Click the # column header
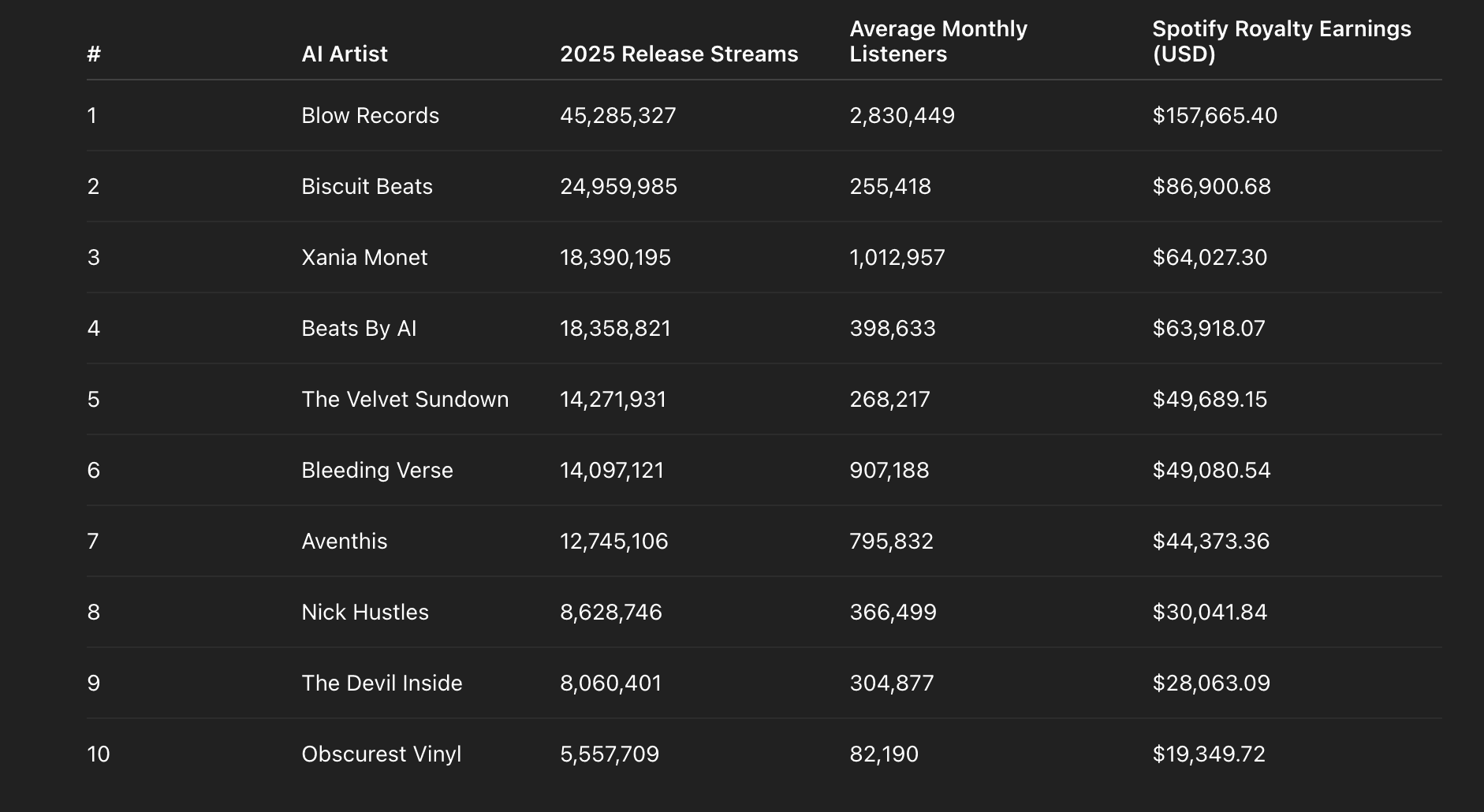Viewport: 1484px width, 812px height. 94,54
